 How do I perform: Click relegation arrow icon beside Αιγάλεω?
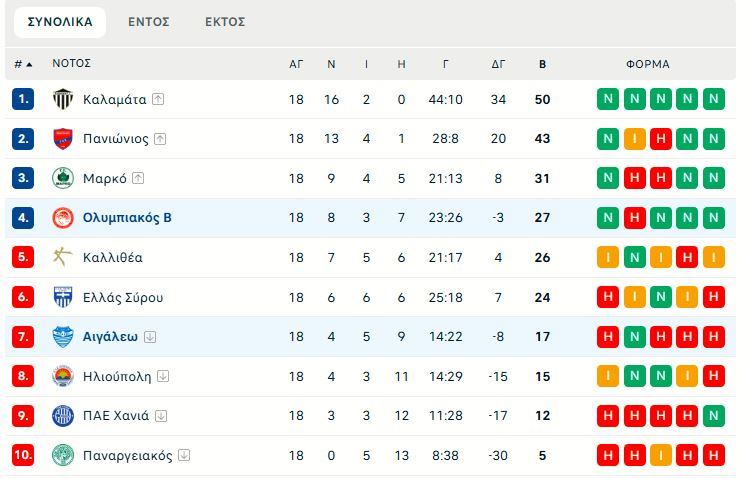149,337
